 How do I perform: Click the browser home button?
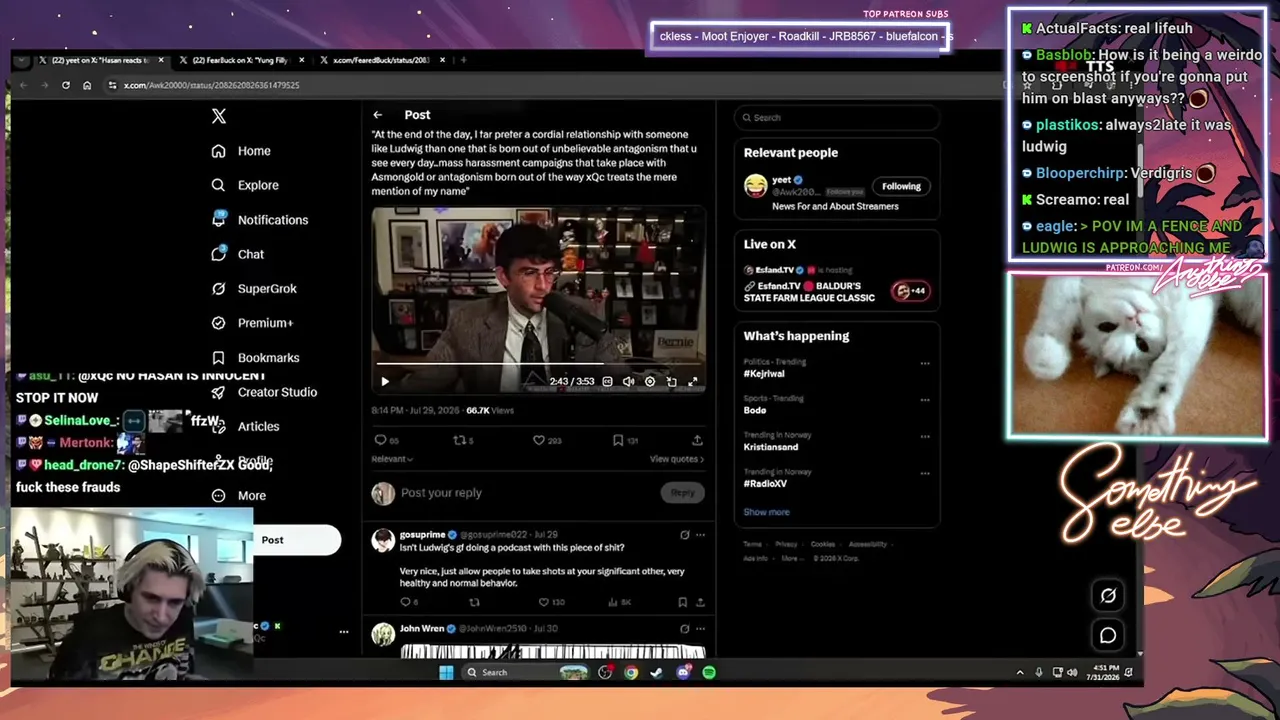(x=87, y=85)
